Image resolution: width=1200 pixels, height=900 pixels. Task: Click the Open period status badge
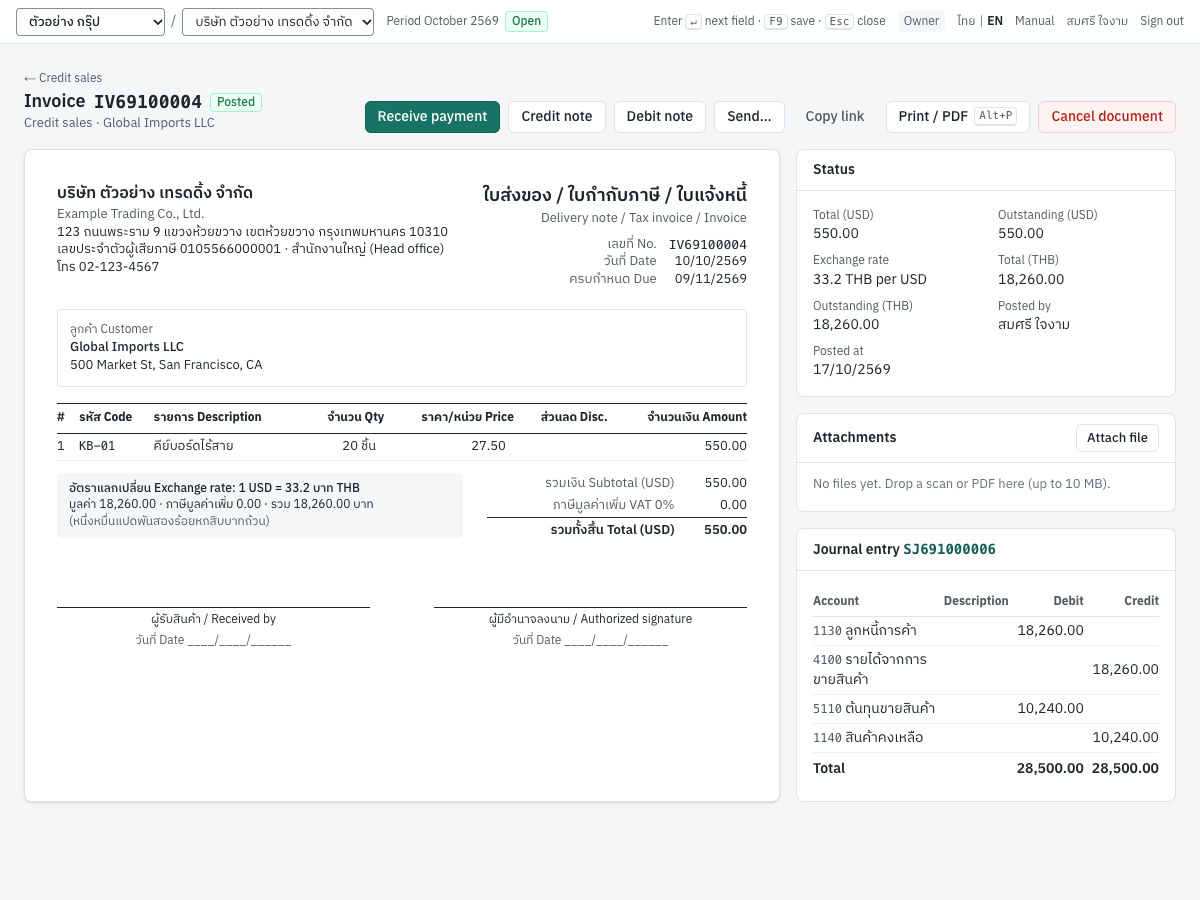526,21
